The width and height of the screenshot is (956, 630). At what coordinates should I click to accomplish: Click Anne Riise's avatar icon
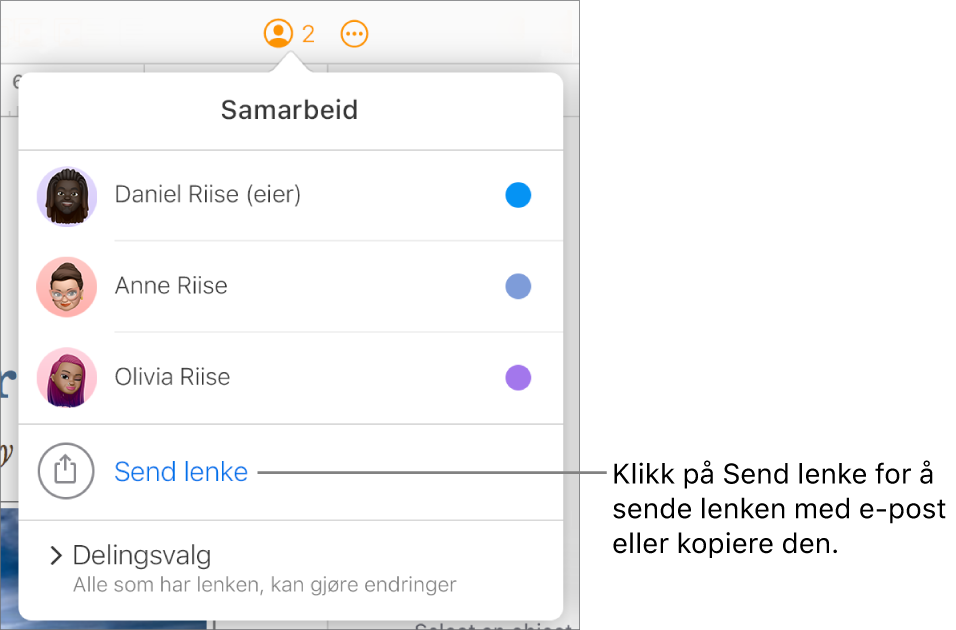tap(66, 287)
